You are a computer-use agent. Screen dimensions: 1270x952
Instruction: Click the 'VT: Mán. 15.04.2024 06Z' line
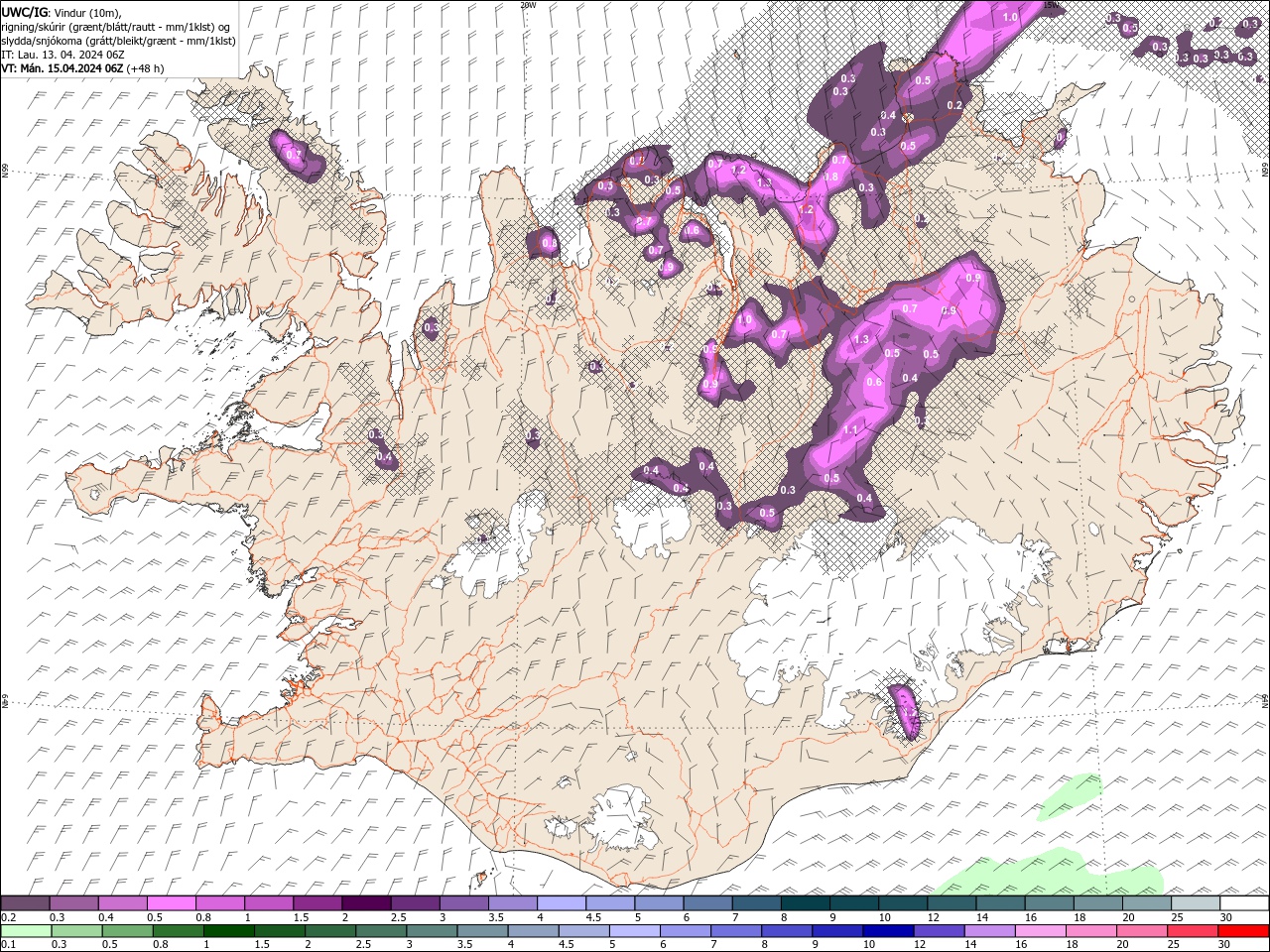[x=62, y=68]
